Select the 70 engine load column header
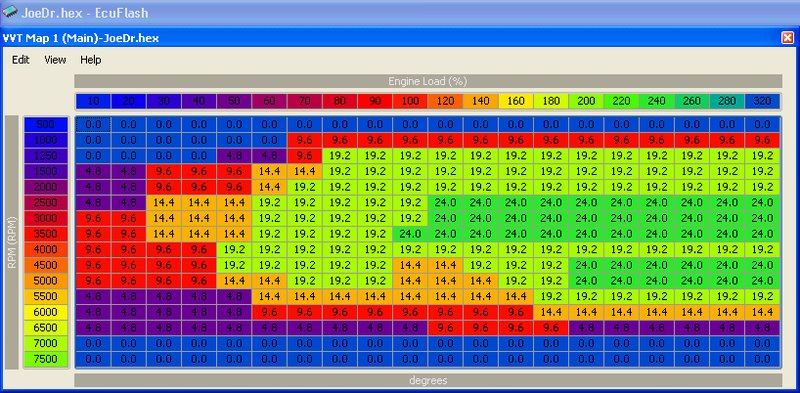The width and height of the screenshot is (800, 393). pyautogui.click(x=304, y=101)
